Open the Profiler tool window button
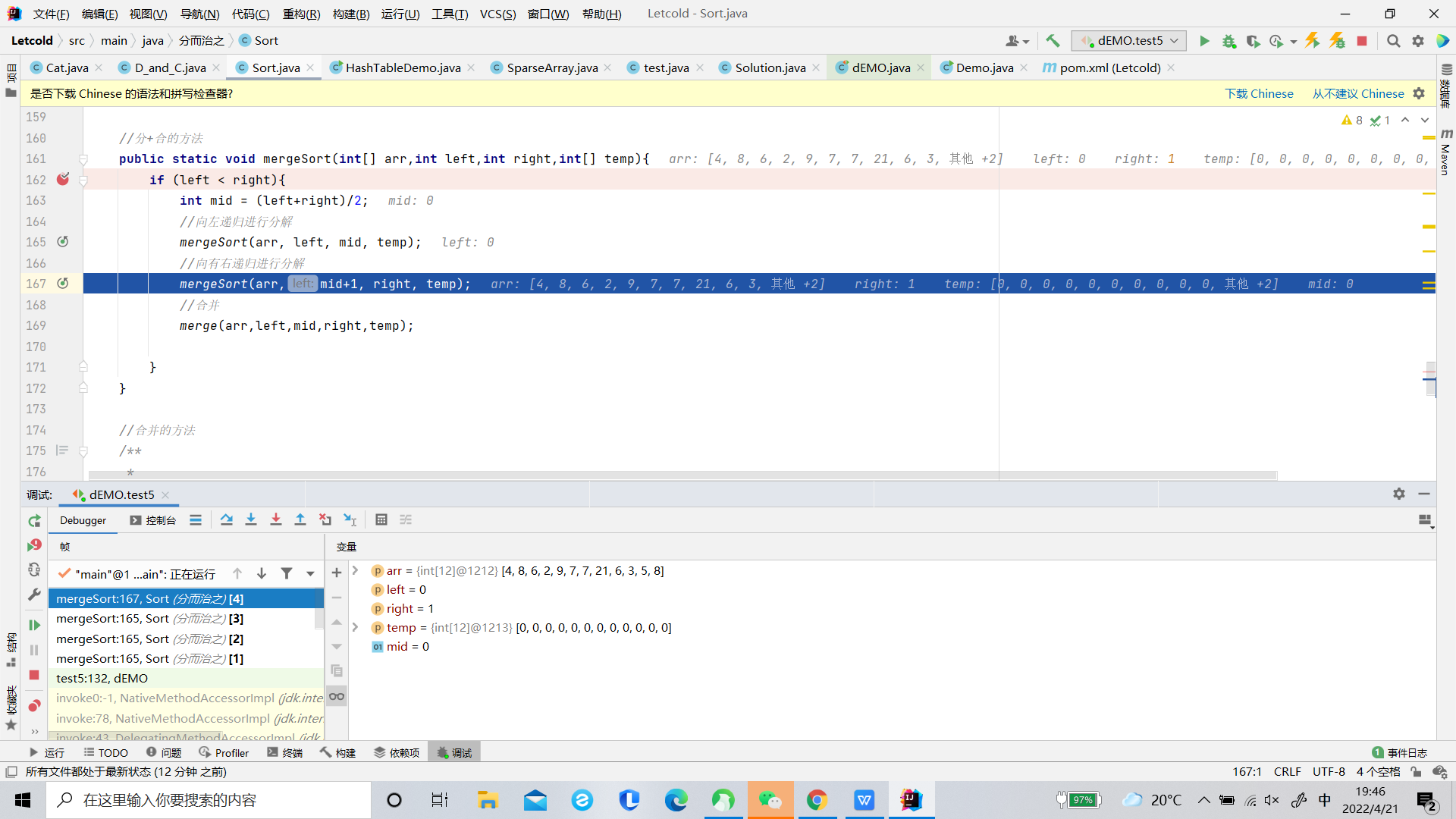Image resolution: width=1456 pixels, height=819 pixels. 224,753
